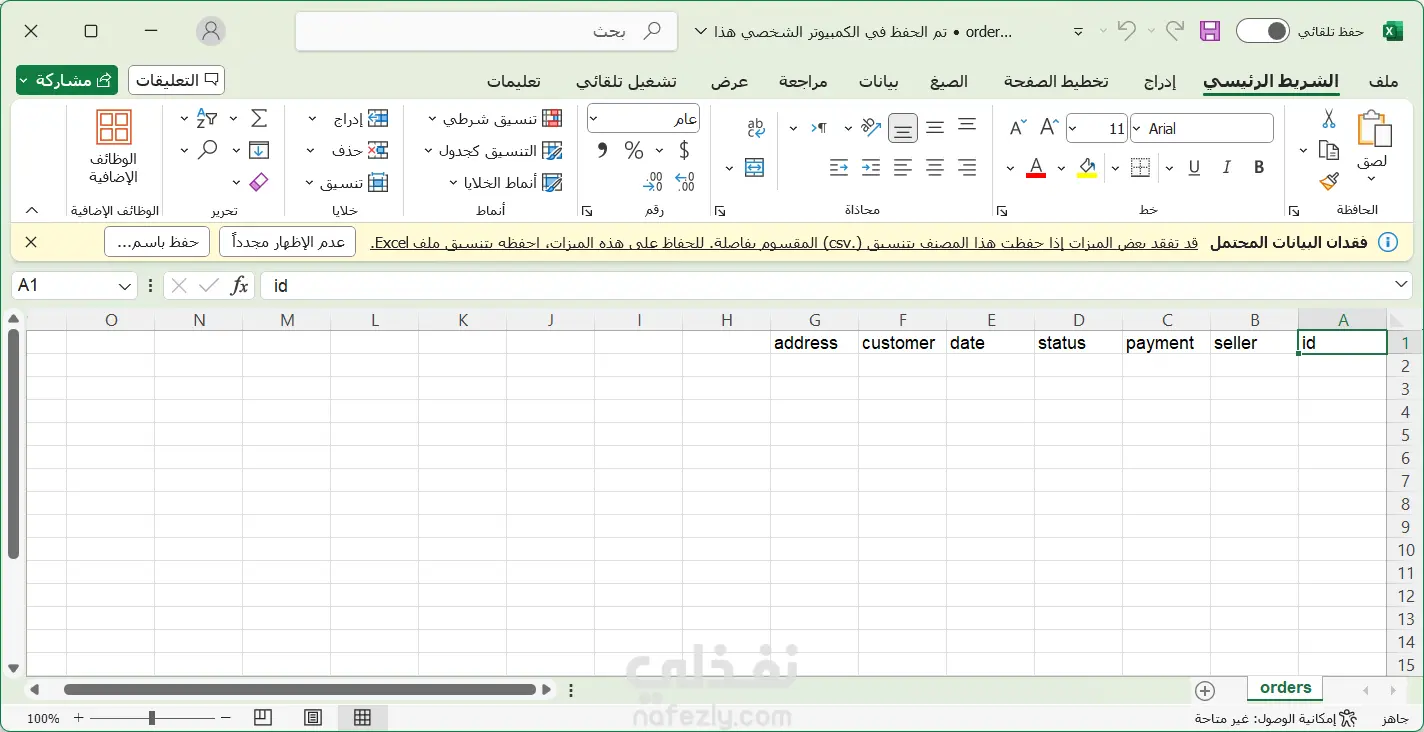The image size is (1424, 732).
Task: Click Don't show again (عدم الإظهار مجدداً)
Action: click(x=288, y=242)
